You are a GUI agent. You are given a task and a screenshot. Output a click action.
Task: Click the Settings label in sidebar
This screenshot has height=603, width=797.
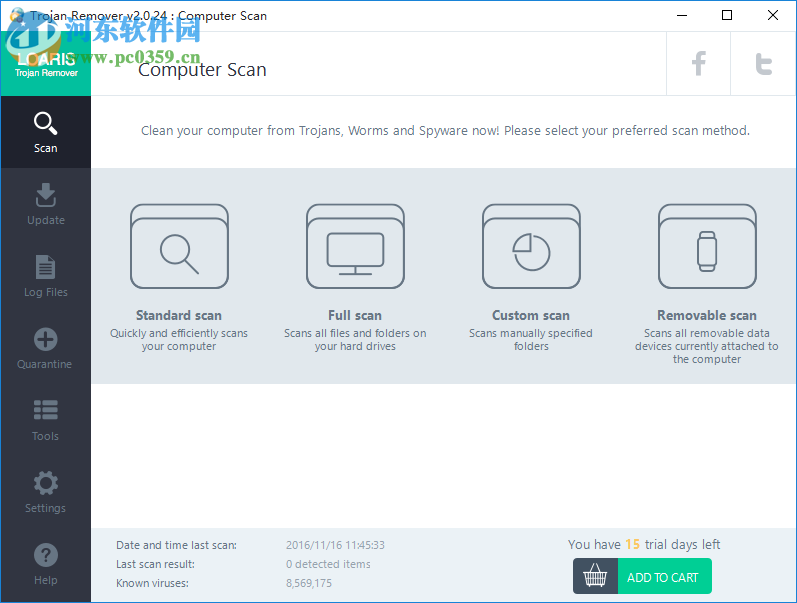tap(45, 508)
